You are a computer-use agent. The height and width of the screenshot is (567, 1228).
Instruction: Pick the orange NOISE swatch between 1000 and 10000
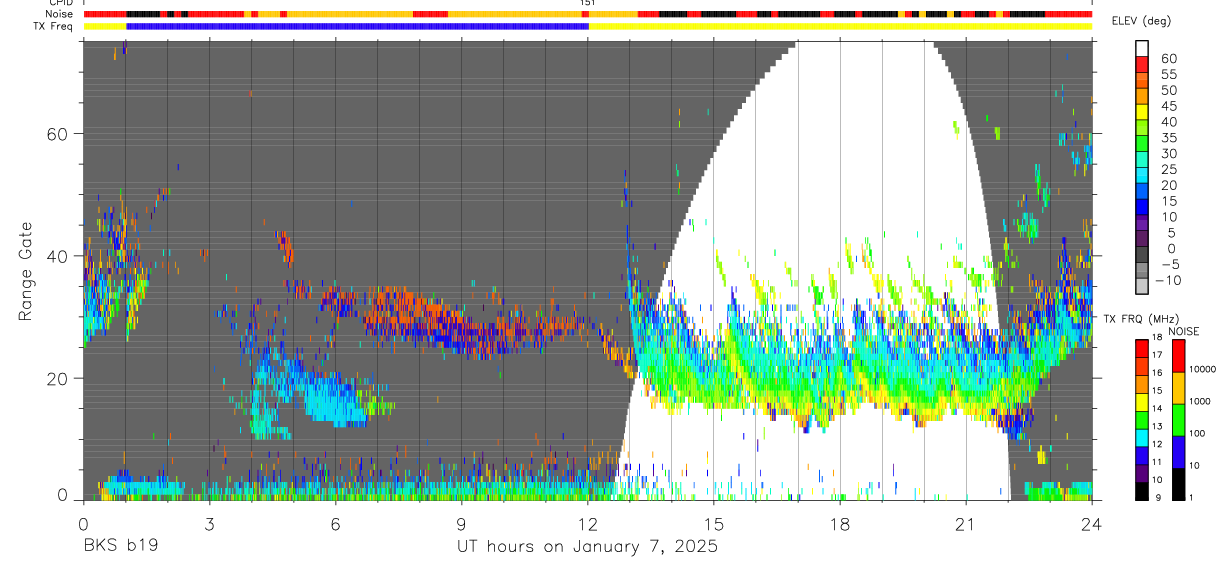[1178, 387]
